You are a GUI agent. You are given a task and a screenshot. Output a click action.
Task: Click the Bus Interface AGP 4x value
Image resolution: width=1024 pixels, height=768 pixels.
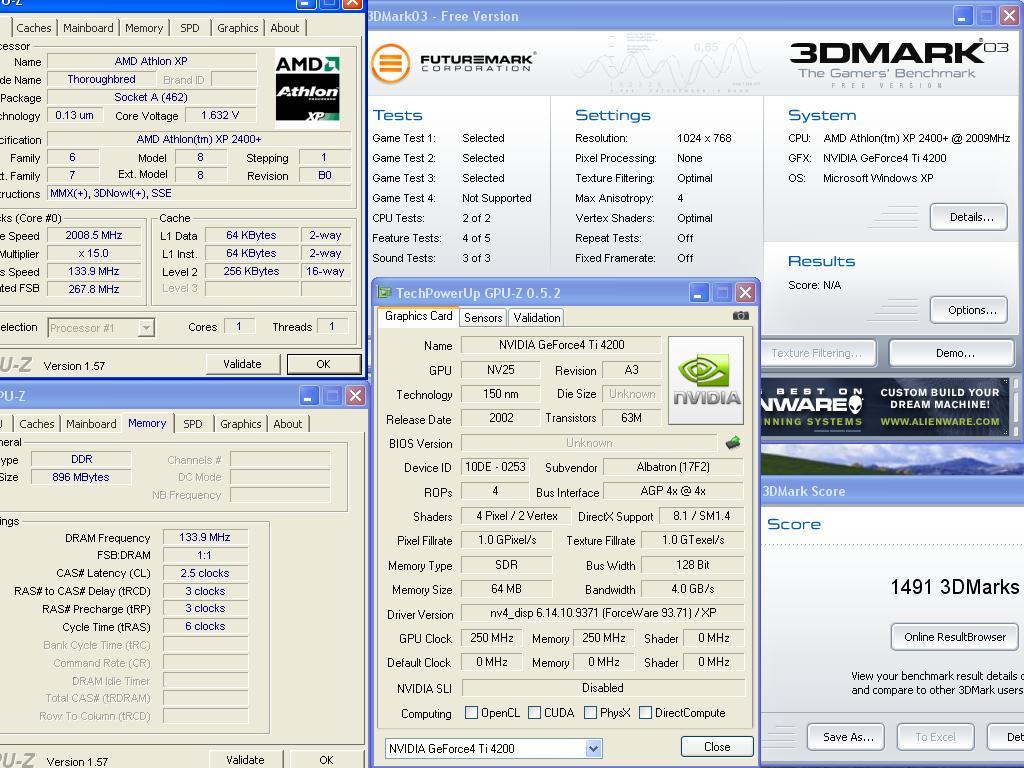(x=673, y=491)
